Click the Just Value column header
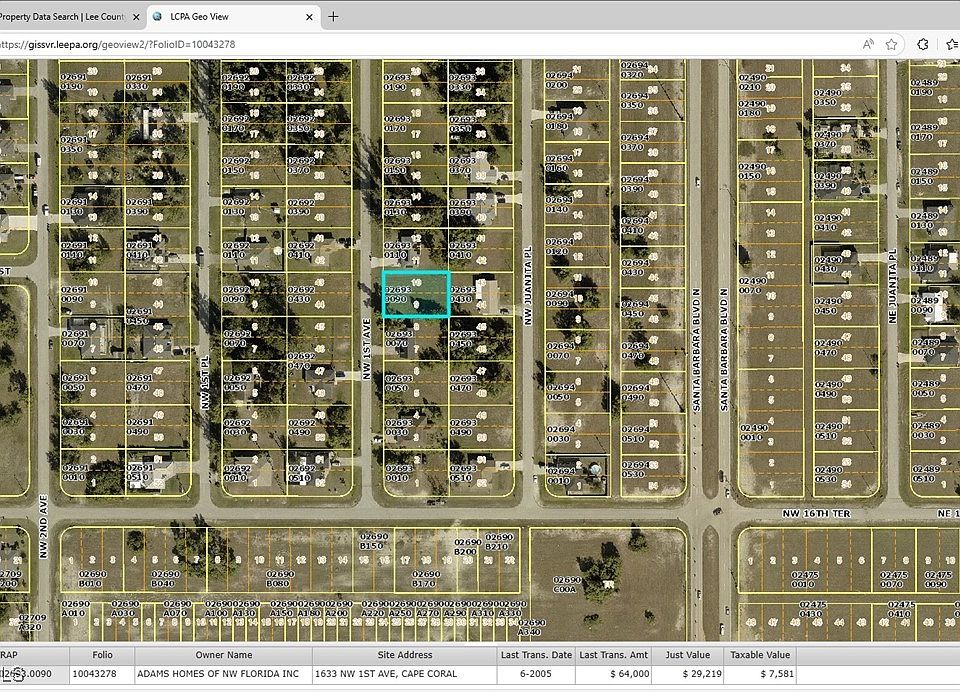 pyautogui.click(x=688, y=655)
